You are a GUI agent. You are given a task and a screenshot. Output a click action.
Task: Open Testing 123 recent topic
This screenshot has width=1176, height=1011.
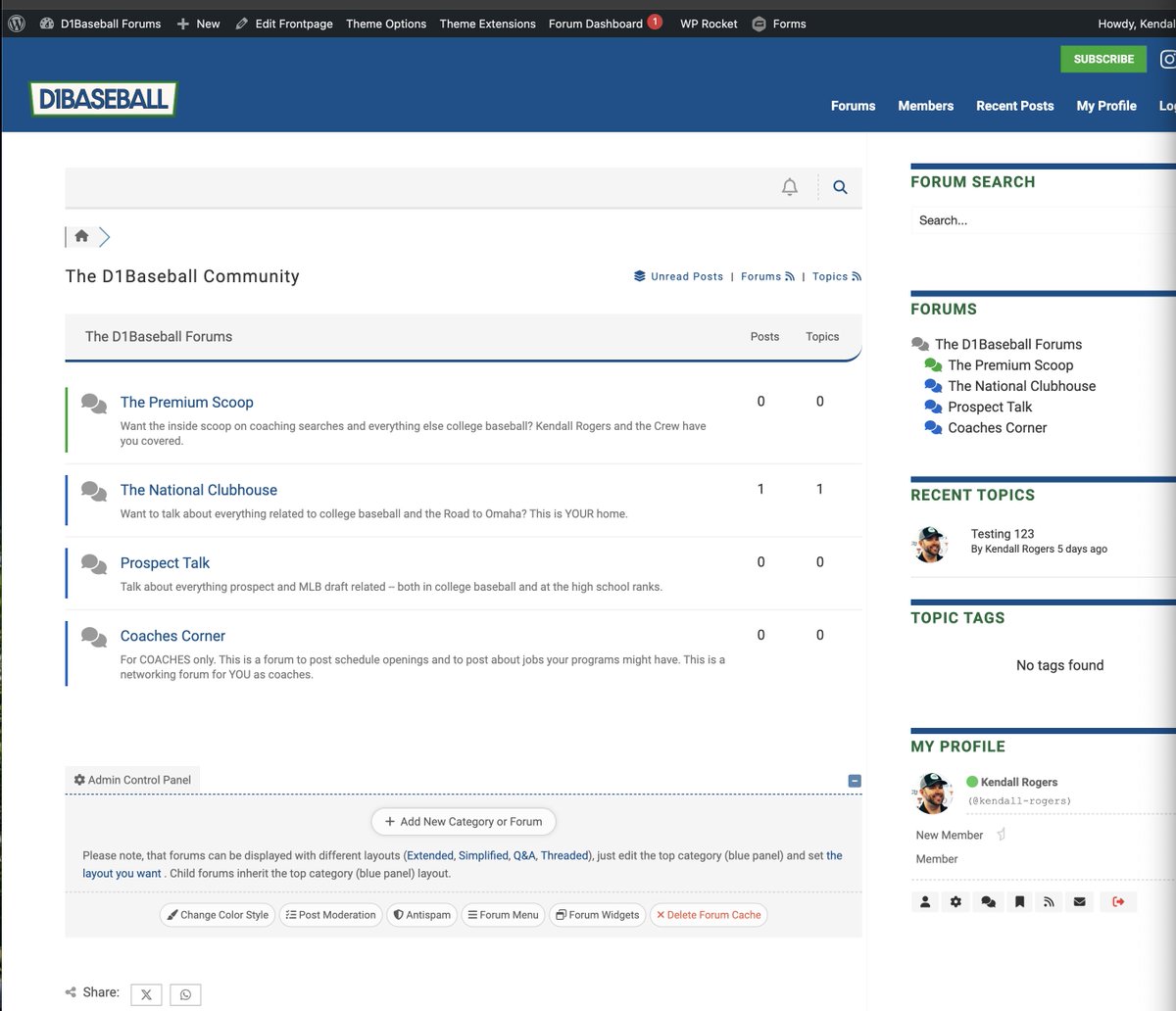click(1003, 534)
